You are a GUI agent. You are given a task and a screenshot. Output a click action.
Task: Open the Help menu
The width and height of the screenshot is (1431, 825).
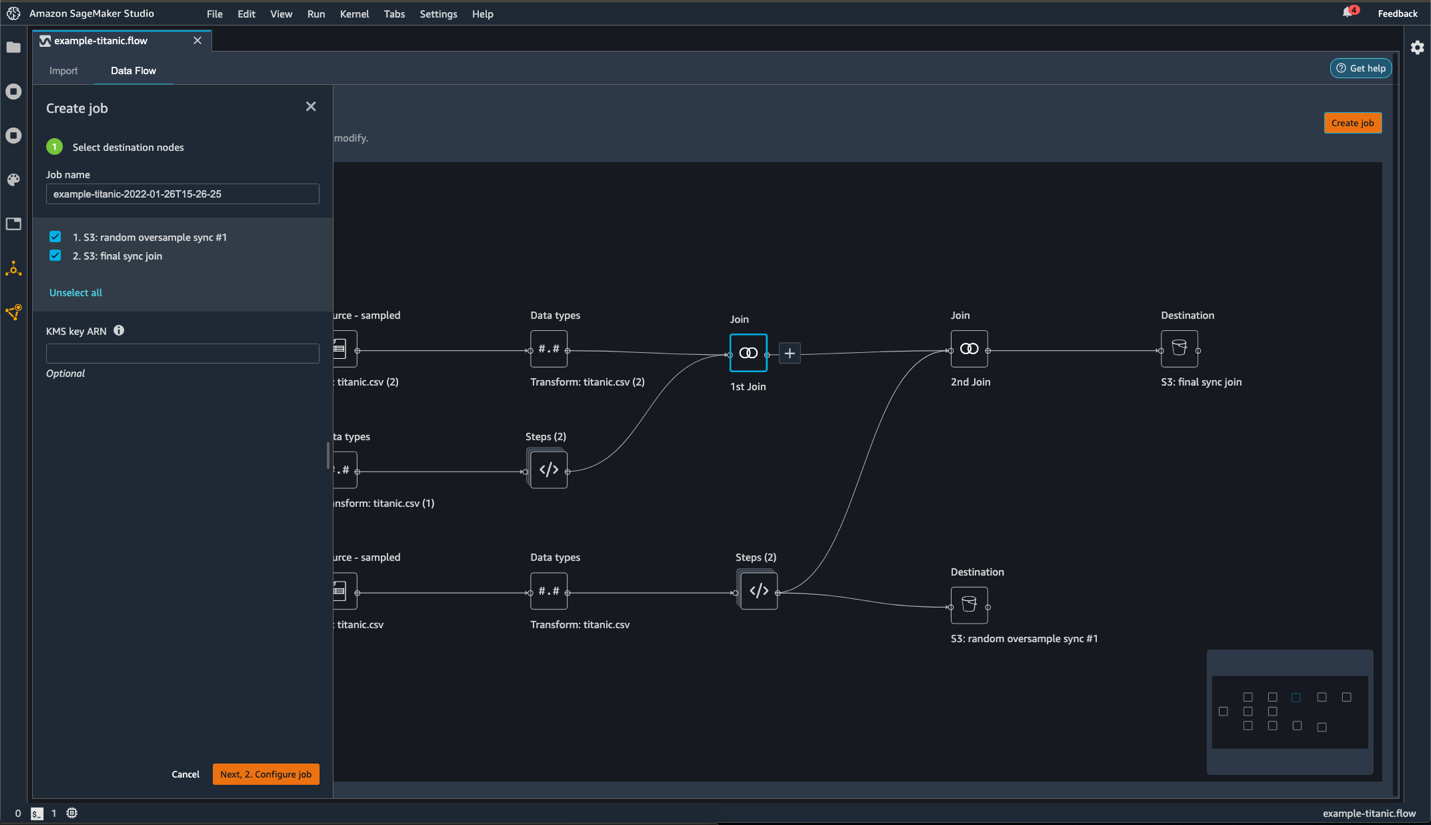(483, 14)
